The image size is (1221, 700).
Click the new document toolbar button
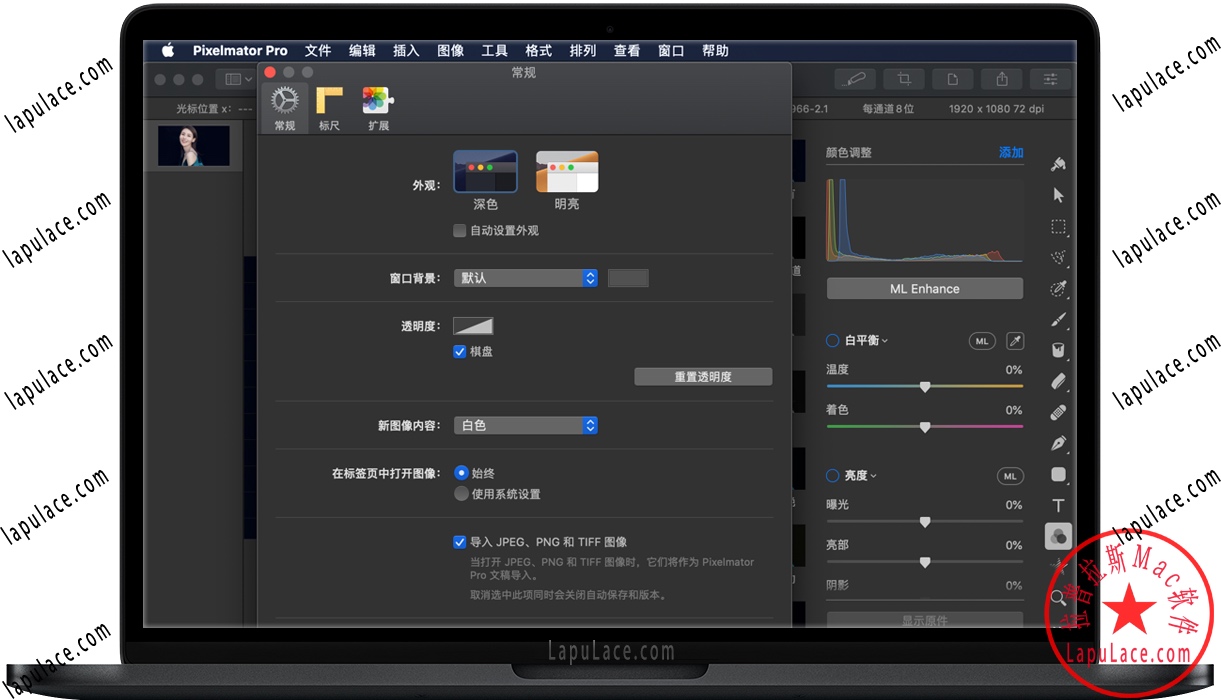pyautogui.click(x=953, y=79)
